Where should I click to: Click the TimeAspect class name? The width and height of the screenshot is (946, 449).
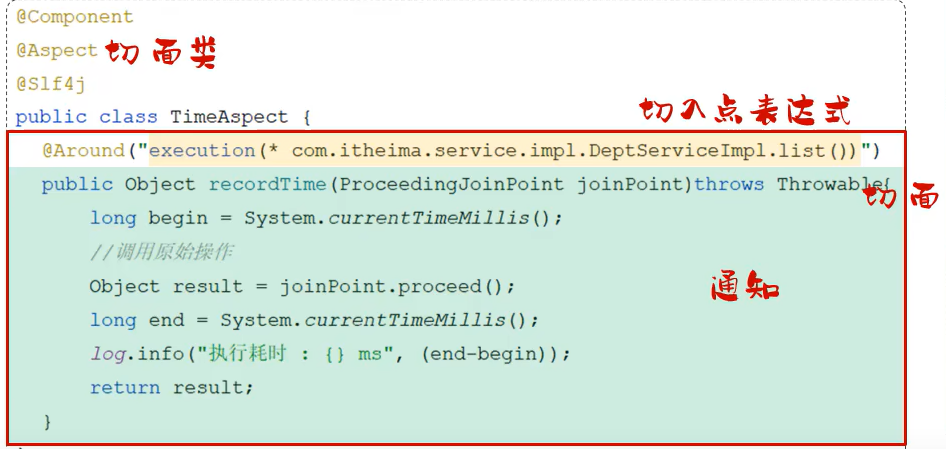pyautogui.click(x=229, y=116)
